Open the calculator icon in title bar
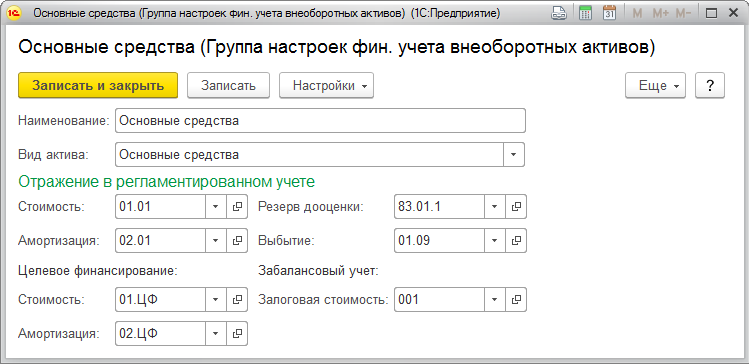 (585, 13)
